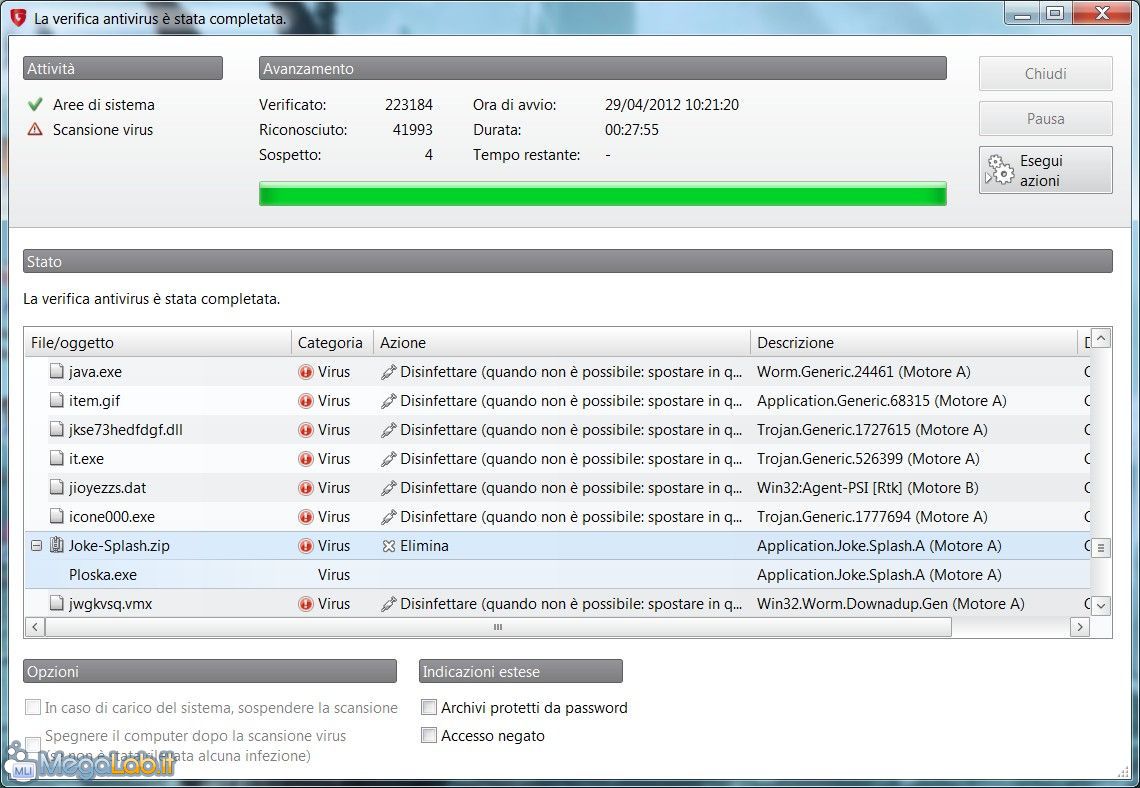Click the disinfect icon in the jkse73hedfdgf.dll row

click(389, 430)
